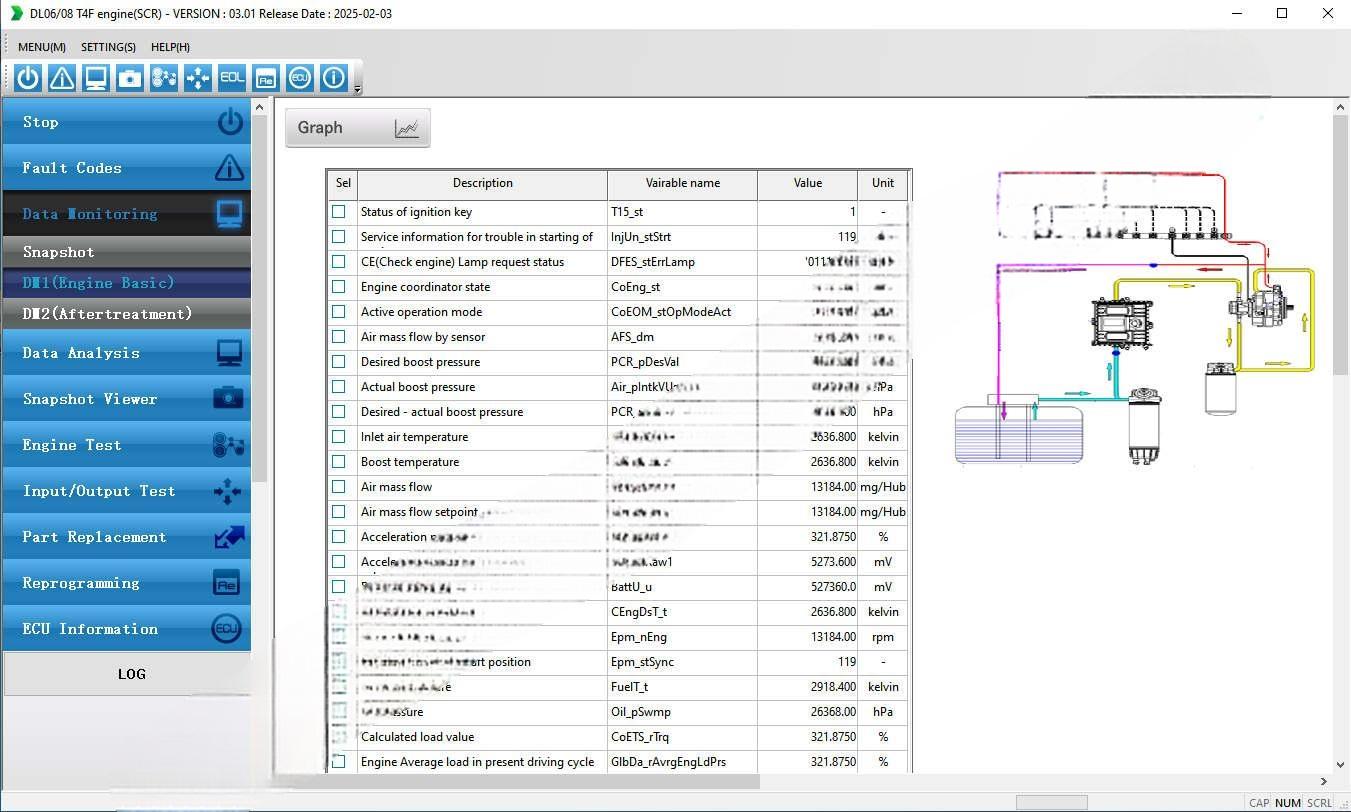Check the Status of ignition key checkbox
Screen dimensions: 1351x812
[339, 212]
